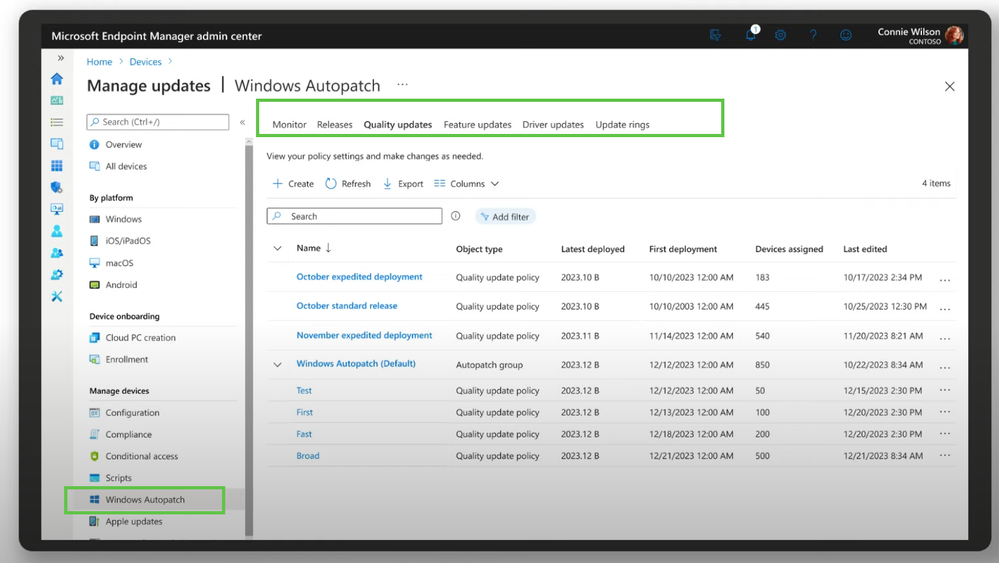This screenshot has height=563, width=999.
Task: Switch to Driver updates tab
Action: (553, 125)
